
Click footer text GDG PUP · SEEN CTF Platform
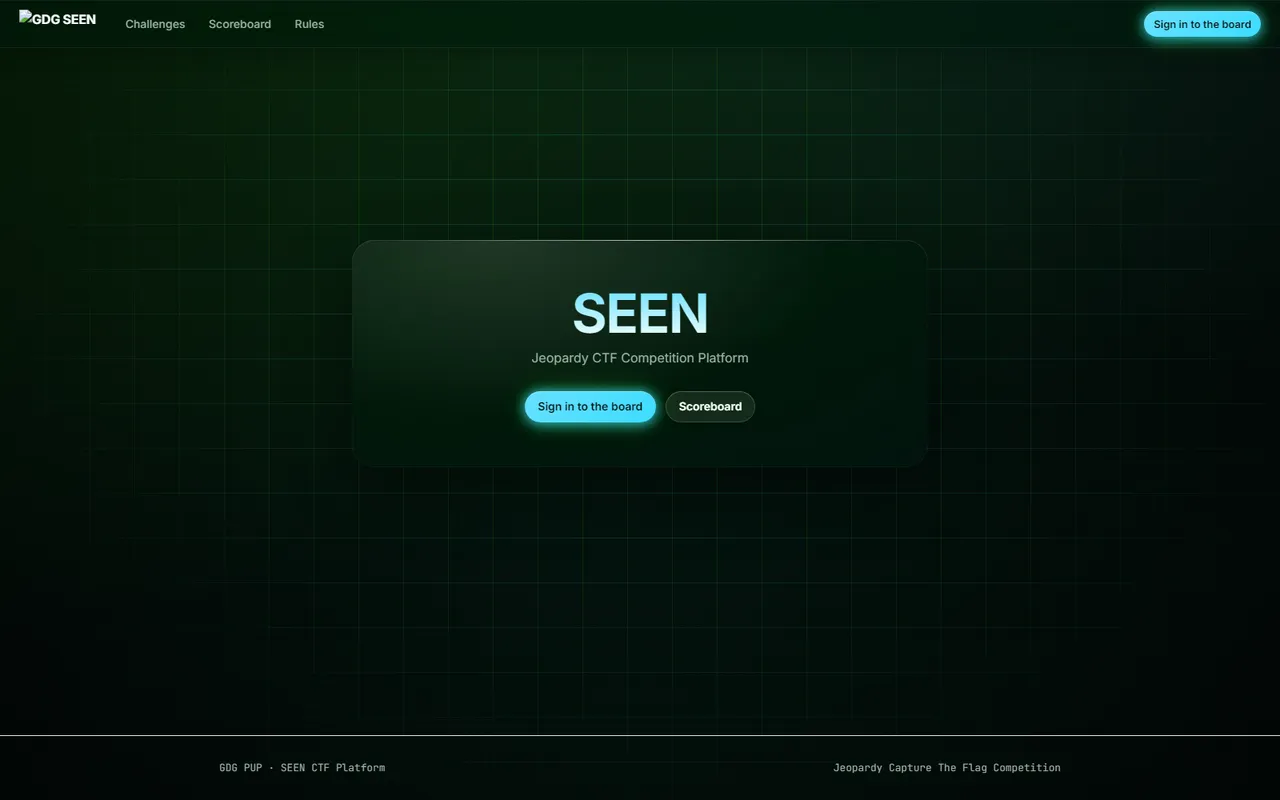[302, 768]
